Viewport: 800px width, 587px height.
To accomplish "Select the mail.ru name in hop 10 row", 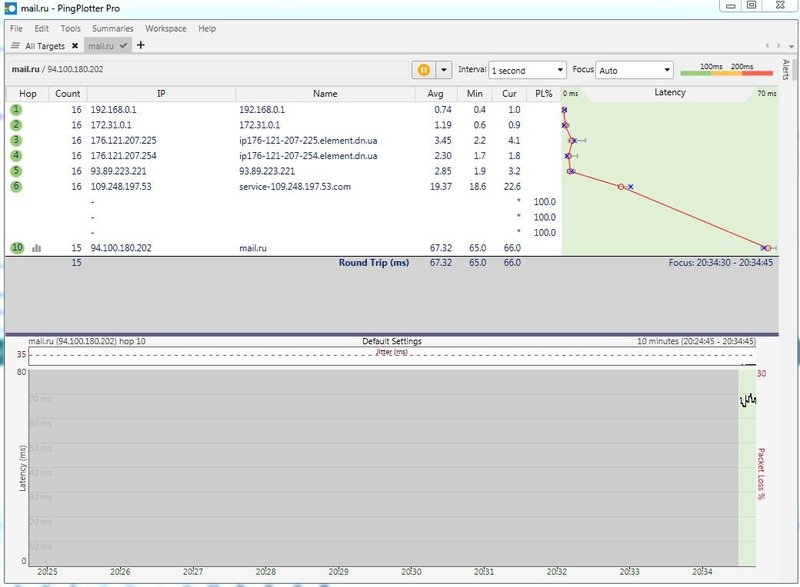I will tap(253, 248).
